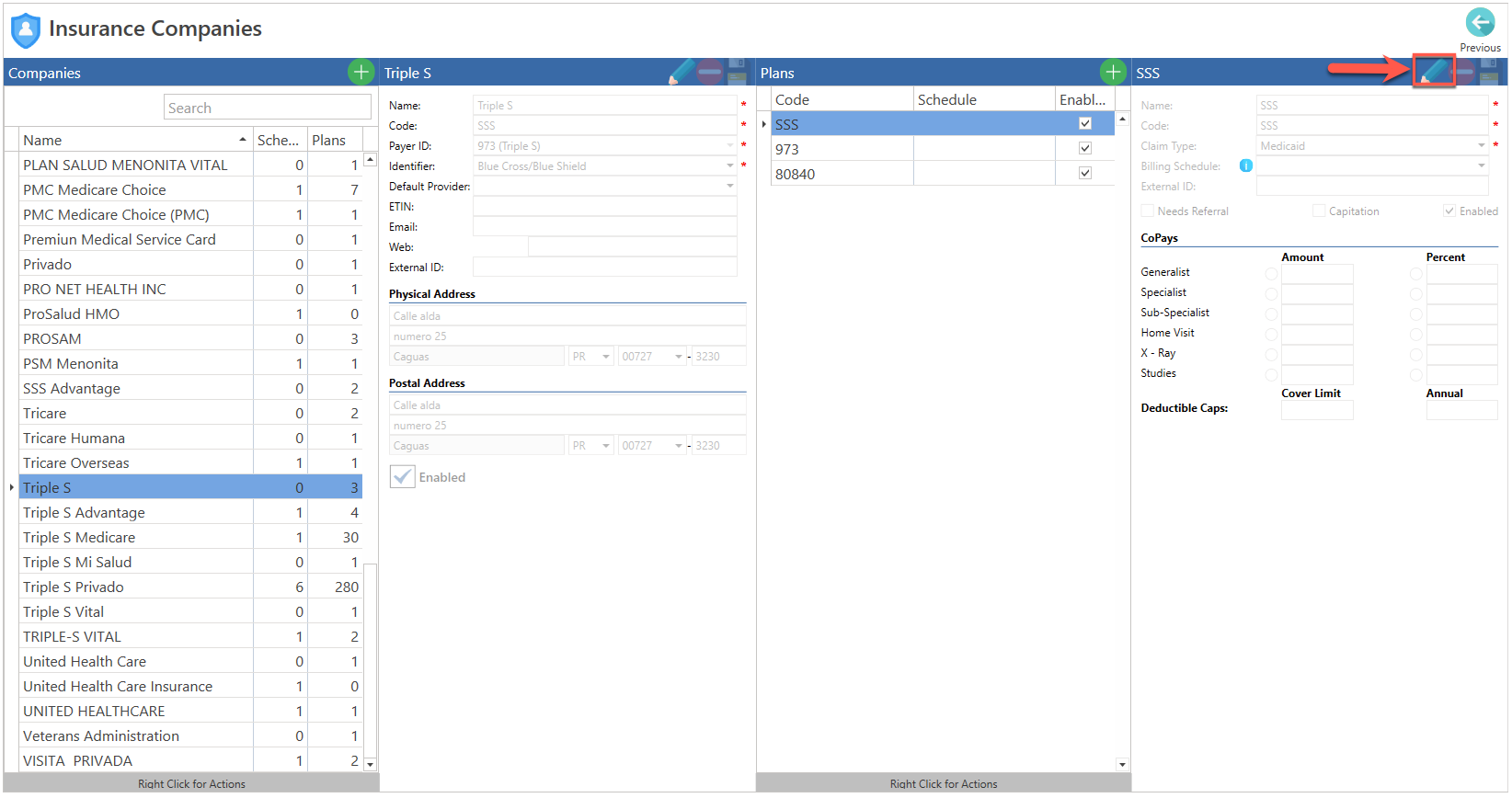
Task: Edit the SSS plan with pencil icon
Action: click(x=1433, y=72)
